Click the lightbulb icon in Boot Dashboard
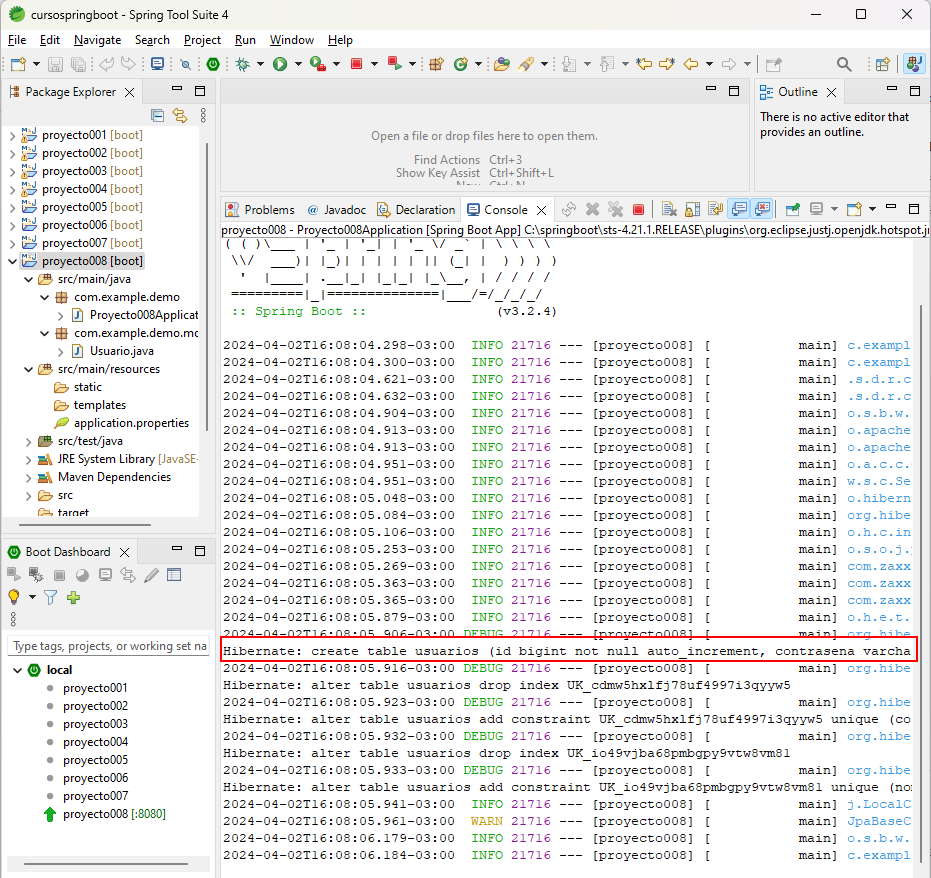 [x=14, y=597]
